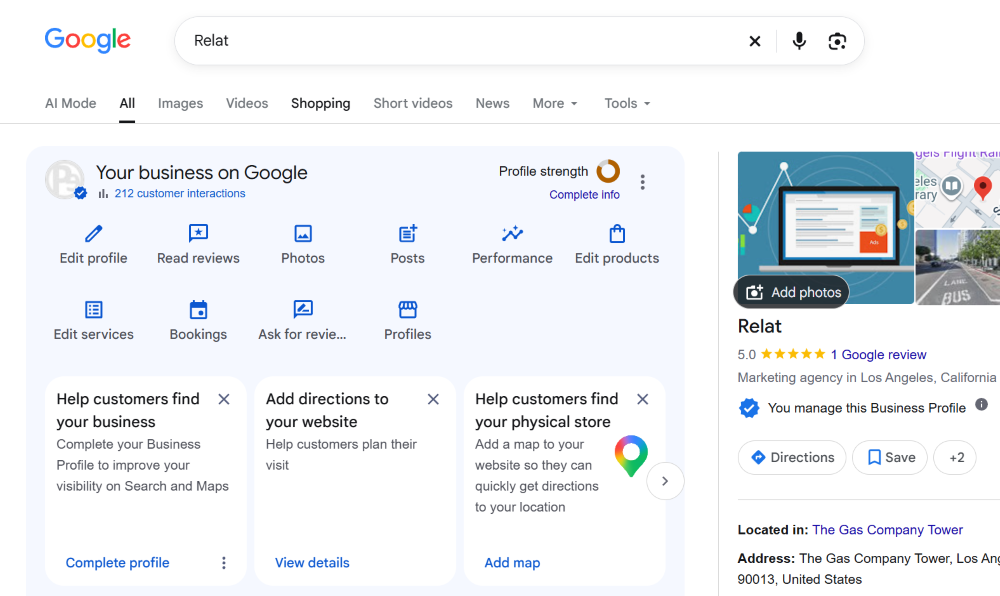This screenshot has width=1000, height=596.
Task: Select the All results tab
Action: coord(127,103)
